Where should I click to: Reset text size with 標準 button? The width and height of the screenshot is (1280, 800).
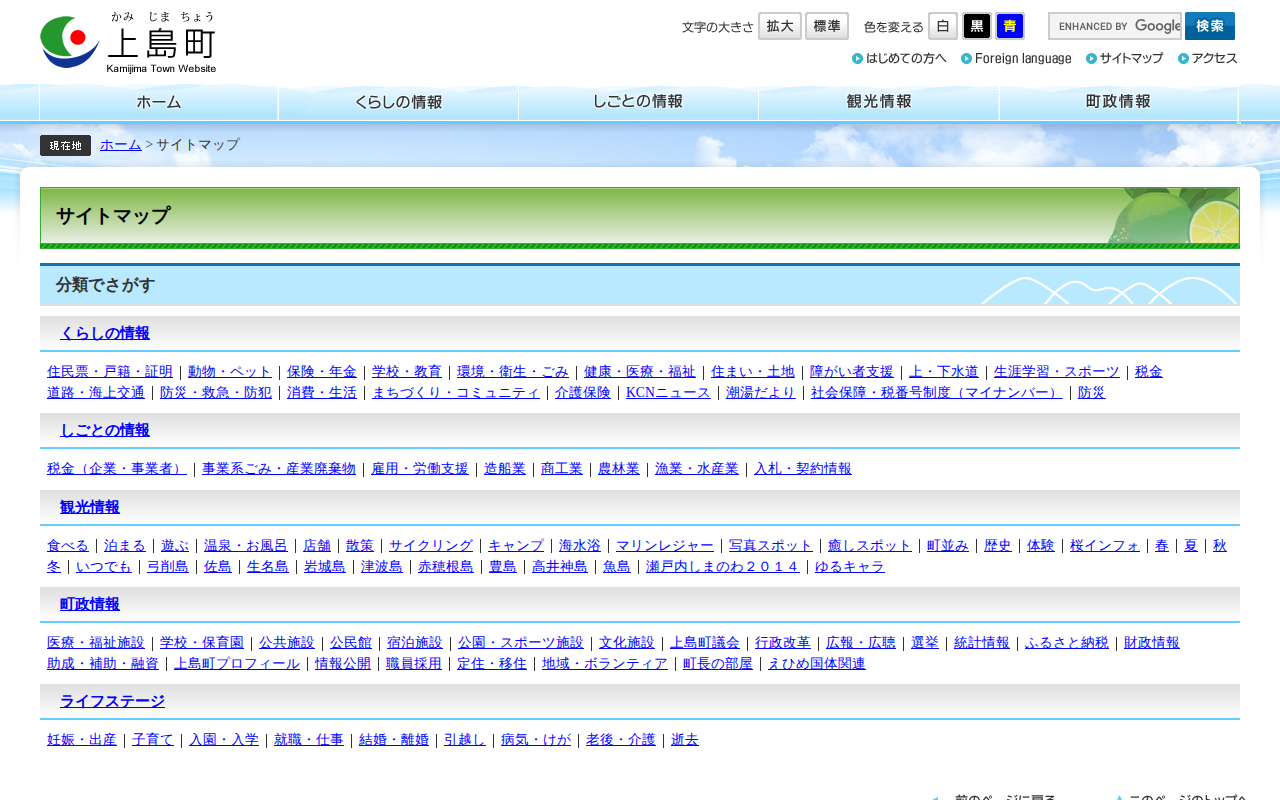(x=827, y=26)
